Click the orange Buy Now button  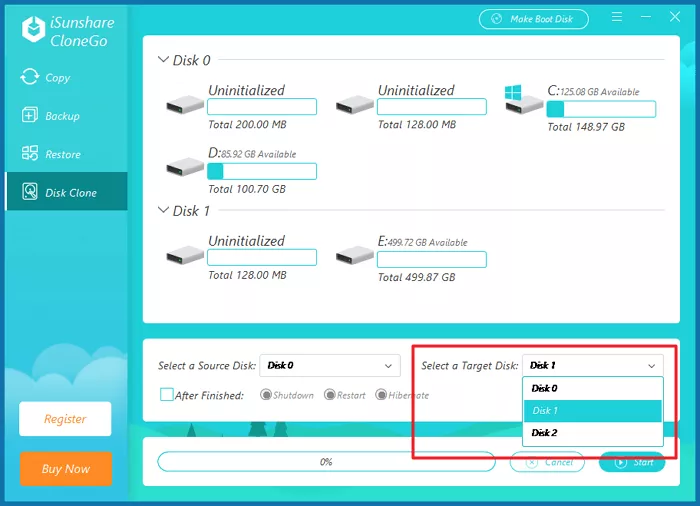click(66, 468)
